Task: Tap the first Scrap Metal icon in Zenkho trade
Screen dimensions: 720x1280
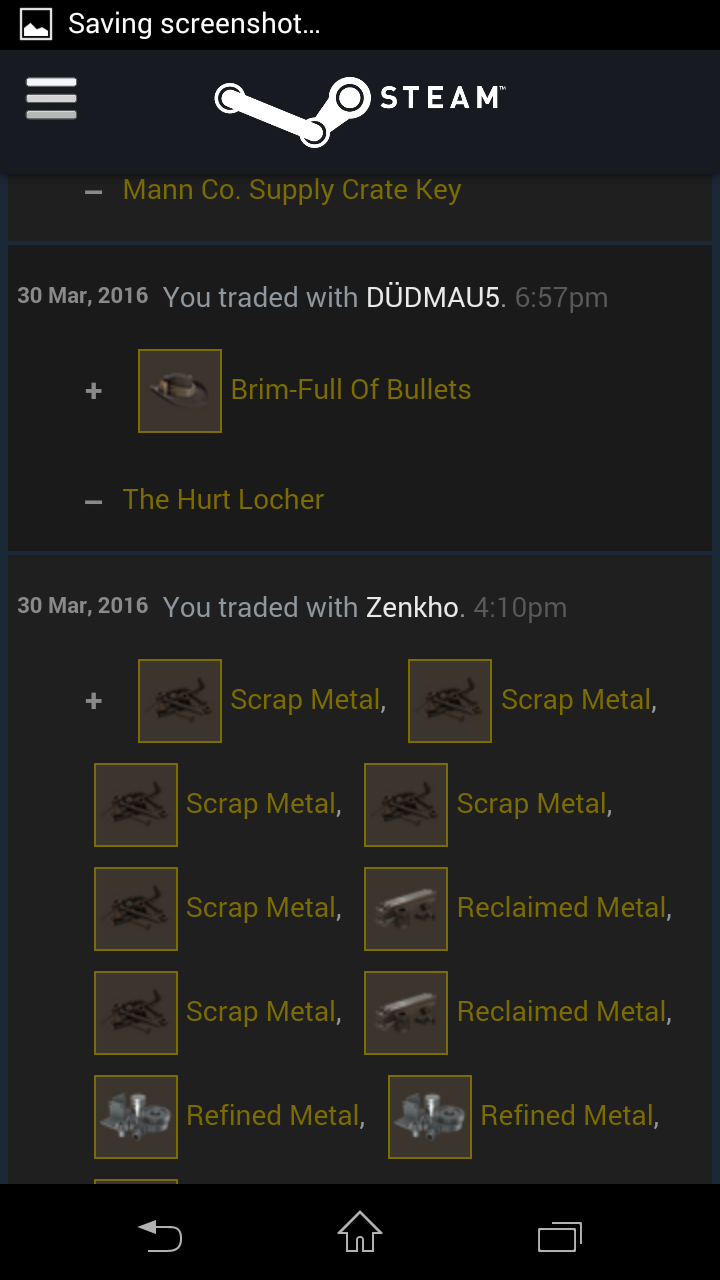Action: pyautogui.click(x=180, y=701)
